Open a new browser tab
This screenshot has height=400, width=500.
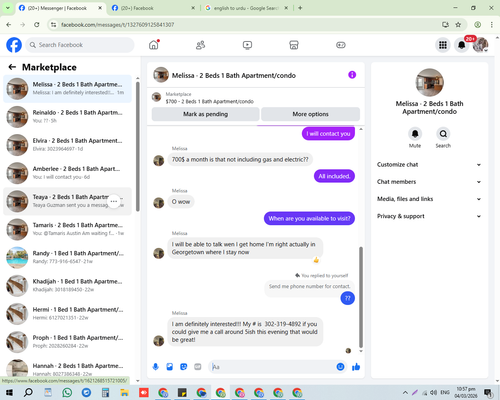click(x=300, y=8)
